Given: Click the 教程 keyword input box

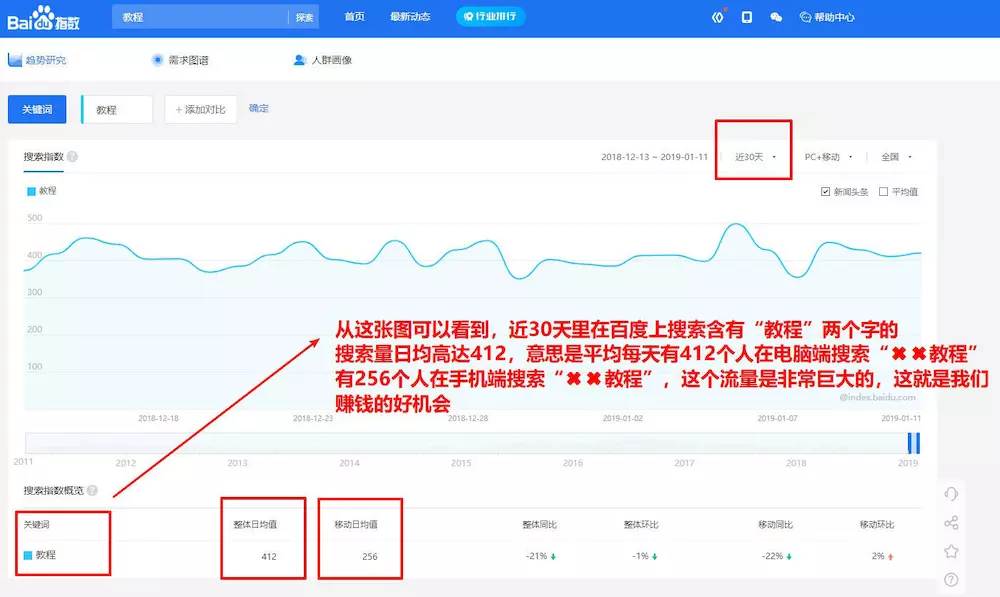Looking at the screenshot, I should 117,110.
